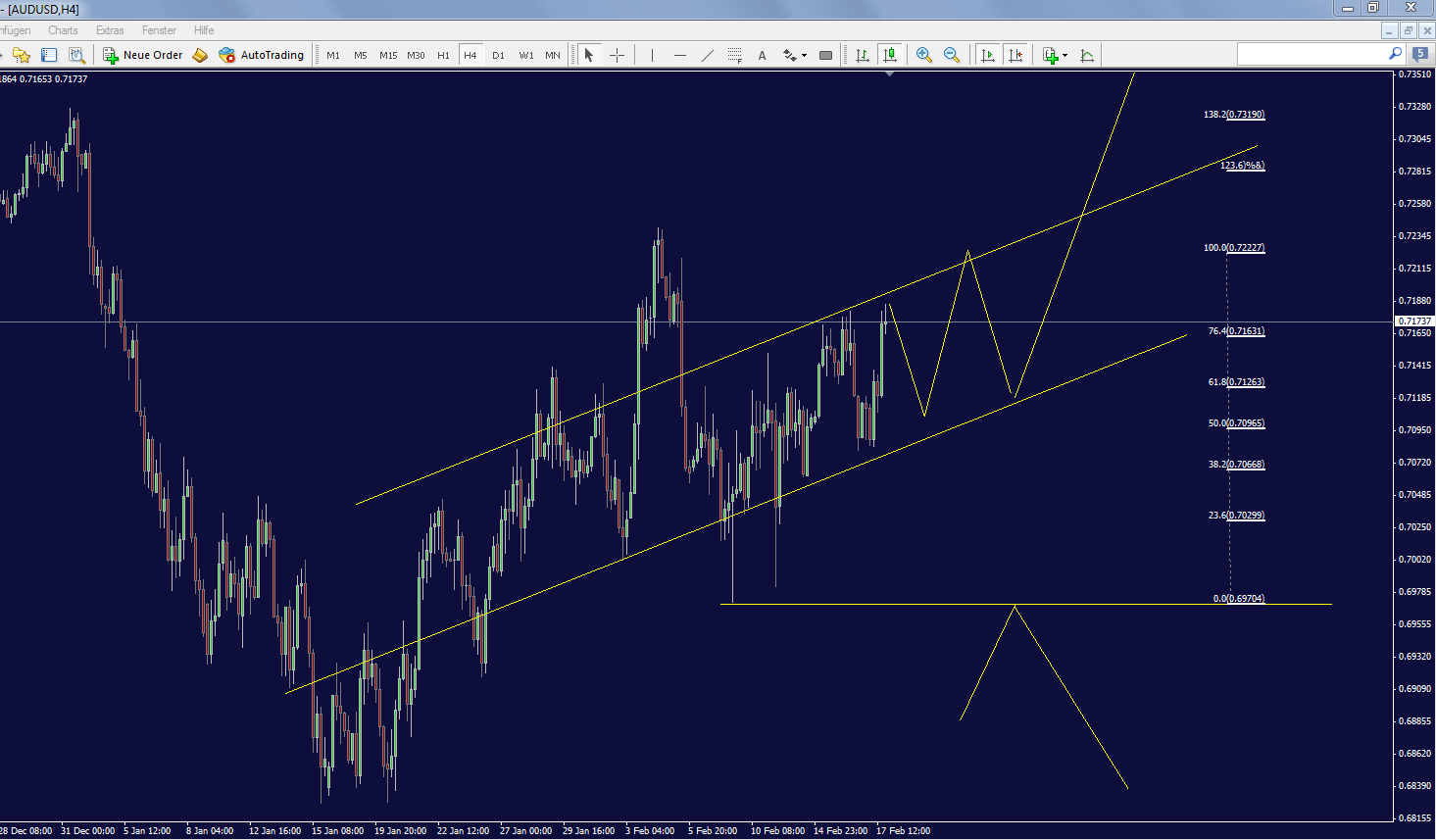Activate the Zoom Out tool

pyautogui.click(x=952, y=55)
